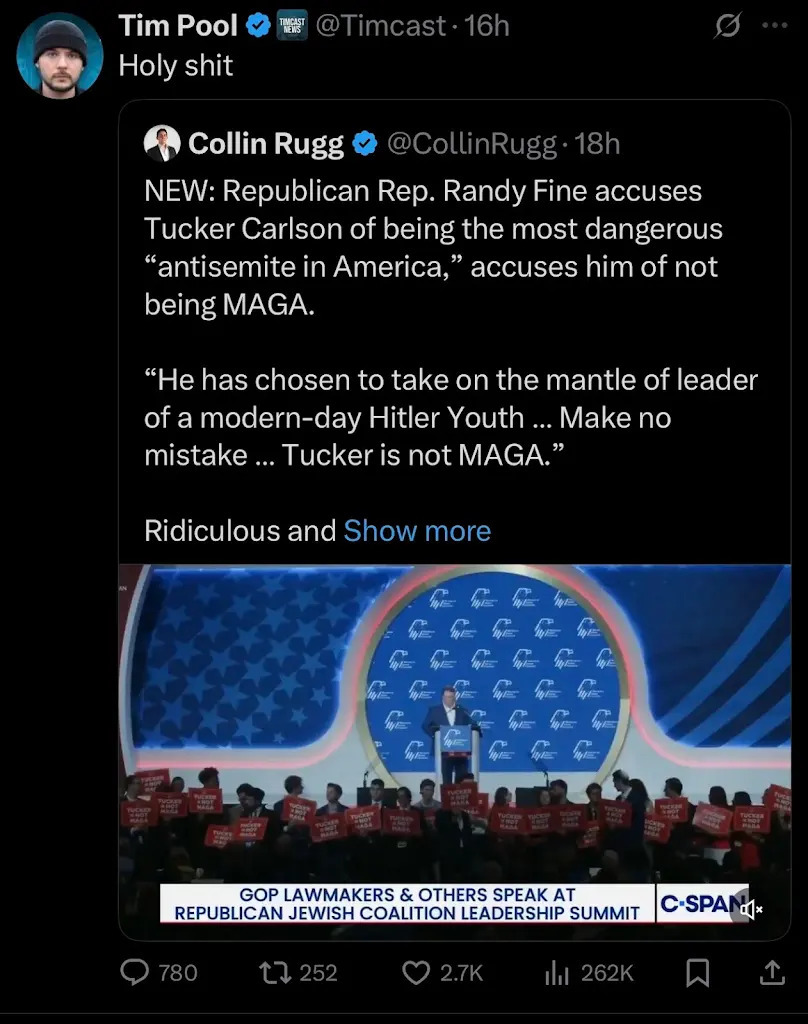Screen dimensions: 808x1024
Task: Click the Grok slashed-circle icon
Action: click(x=726, y=27)
